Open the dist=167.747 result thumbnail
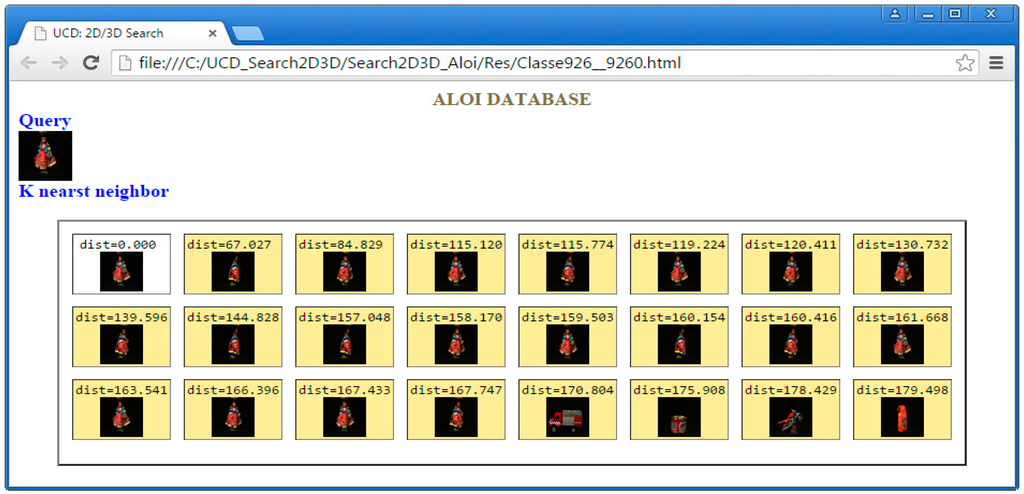 456,417
